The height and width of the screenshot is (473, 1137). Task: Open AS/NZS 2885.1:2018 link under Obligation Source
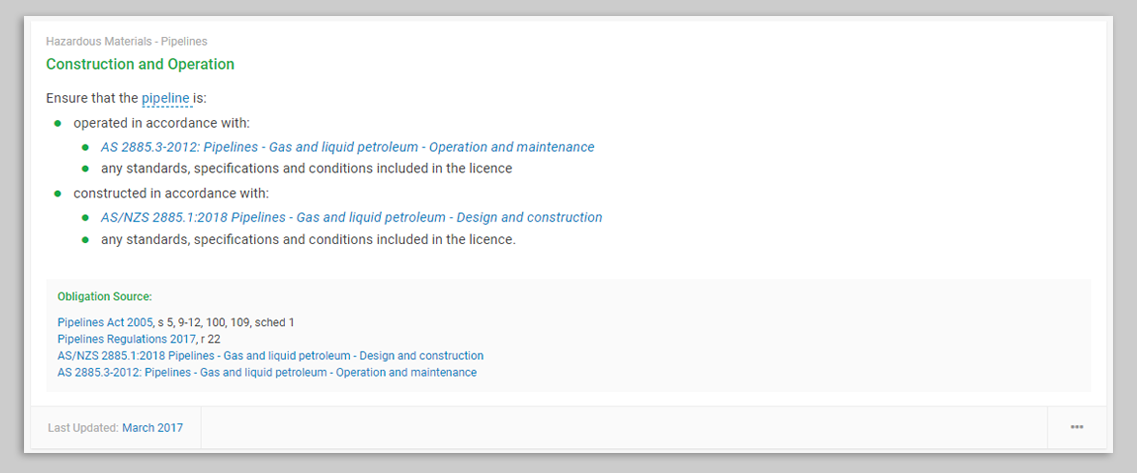(270, 356)
